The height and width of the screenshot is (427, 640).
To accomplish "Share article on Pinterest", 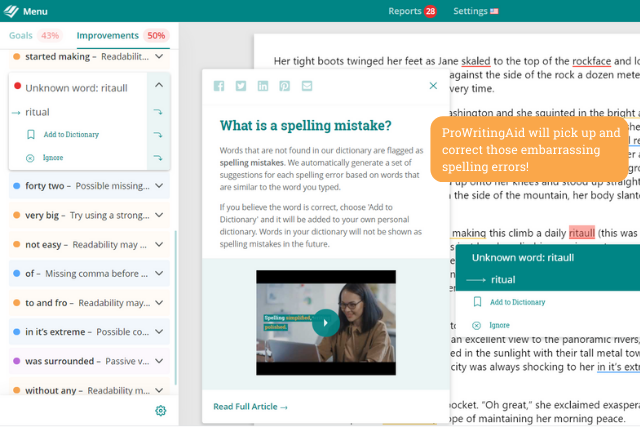I will click(284, 86).
